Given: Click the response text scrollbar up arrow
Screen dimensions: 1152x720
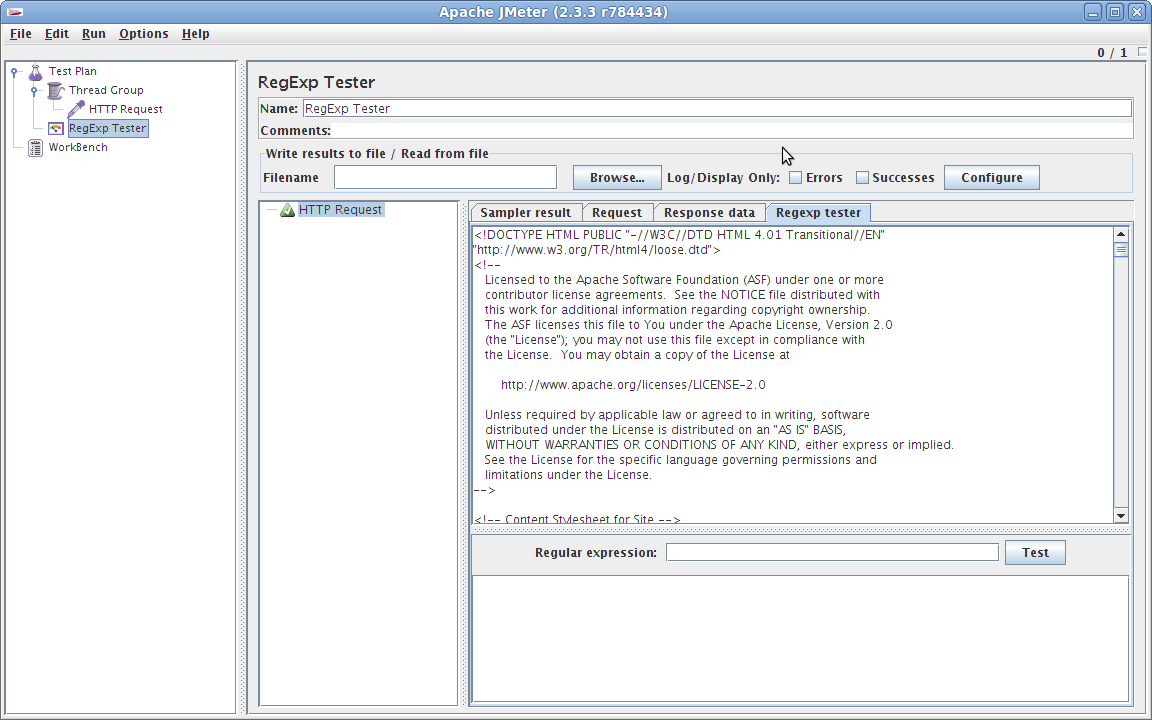Looking at the screenshot, I should point(1121,234).
